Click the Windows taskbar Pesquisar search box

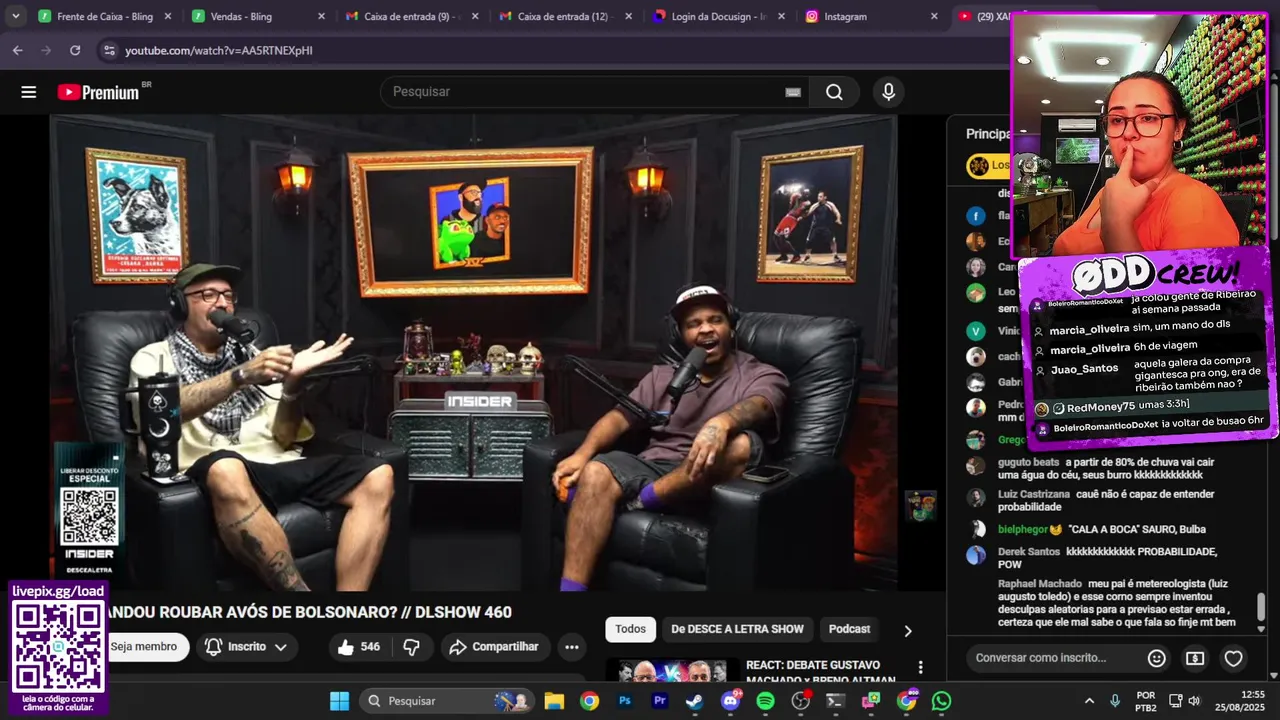448,701
